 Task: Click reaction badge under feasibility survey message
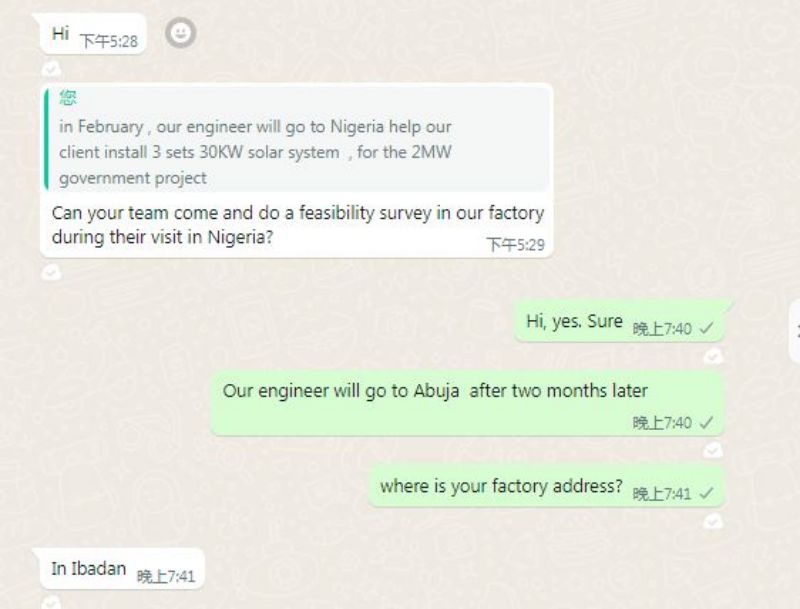[51, 272]
